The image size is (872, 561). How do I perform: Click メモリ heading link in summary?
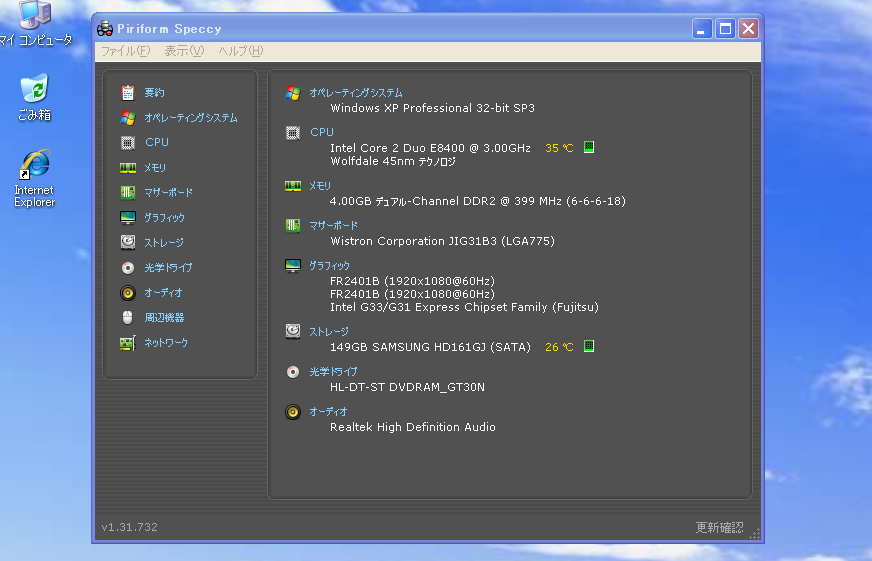tap(320, 186)
